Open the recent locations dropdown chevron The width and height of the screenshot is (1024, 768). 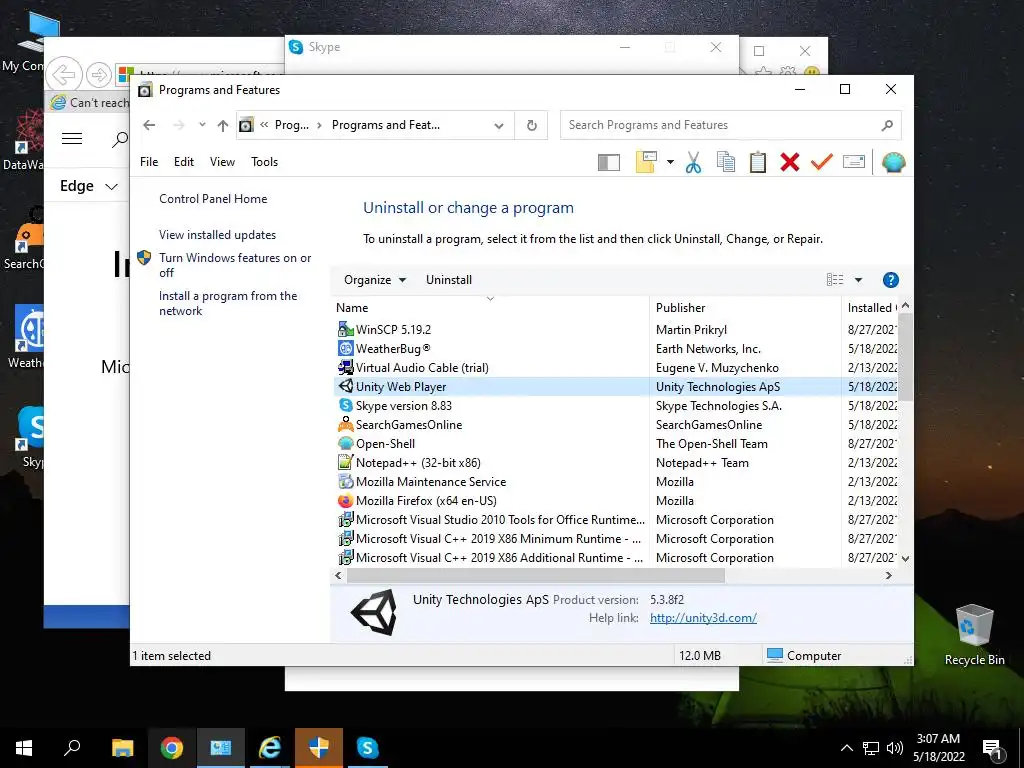tap(202, 125)
